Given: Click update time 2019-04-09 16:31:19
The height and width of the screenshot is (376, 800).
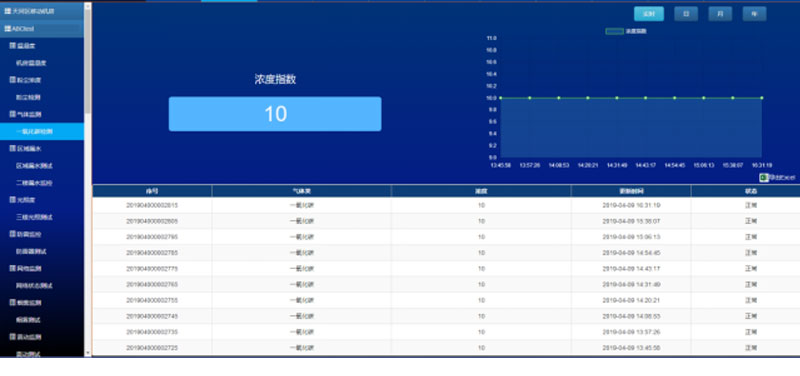Looking at the screenshot, I should (x=631, y=205).
